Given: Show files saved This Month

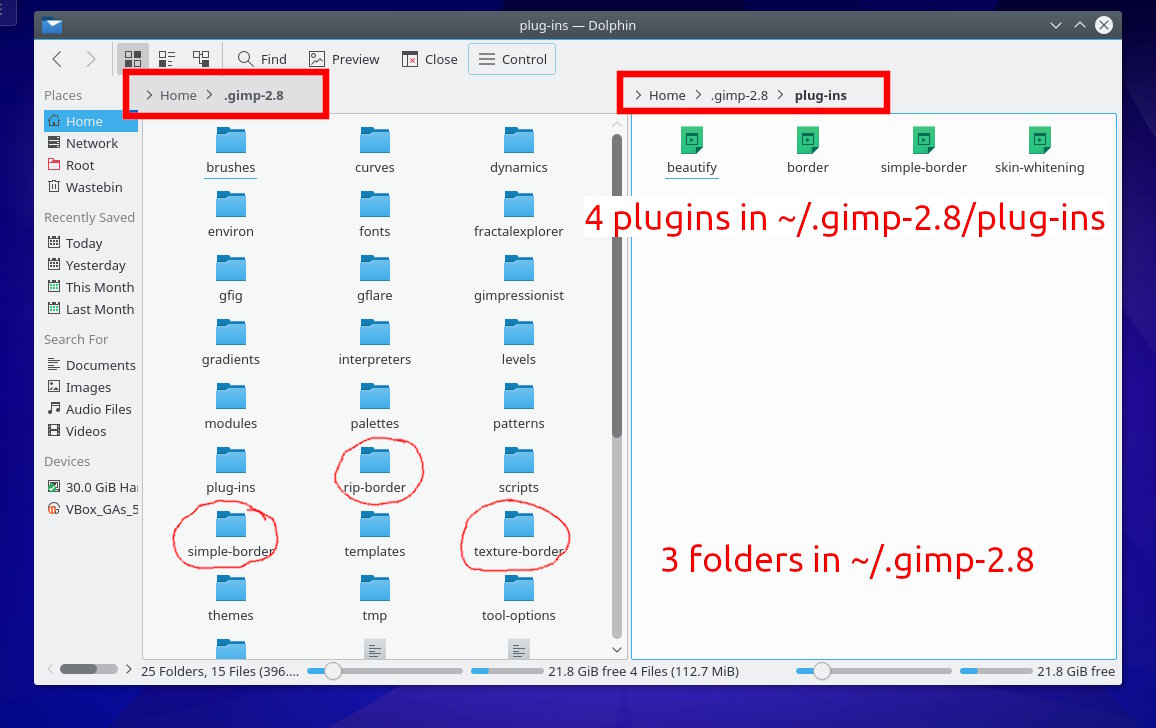Looking at the screenshot, I should (91, 287).
